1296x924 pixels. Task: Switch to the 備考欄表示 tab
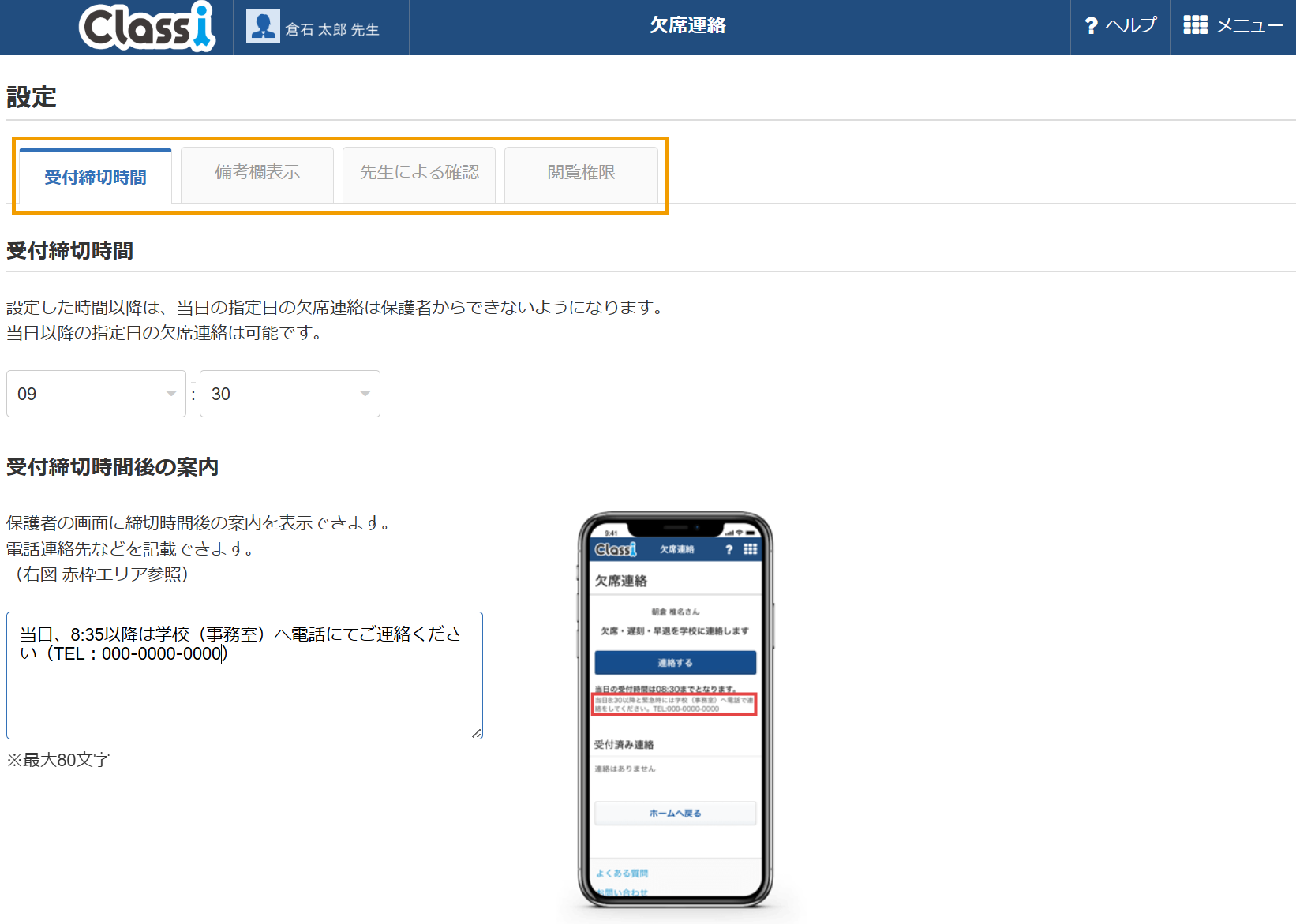tap(257, 173)
